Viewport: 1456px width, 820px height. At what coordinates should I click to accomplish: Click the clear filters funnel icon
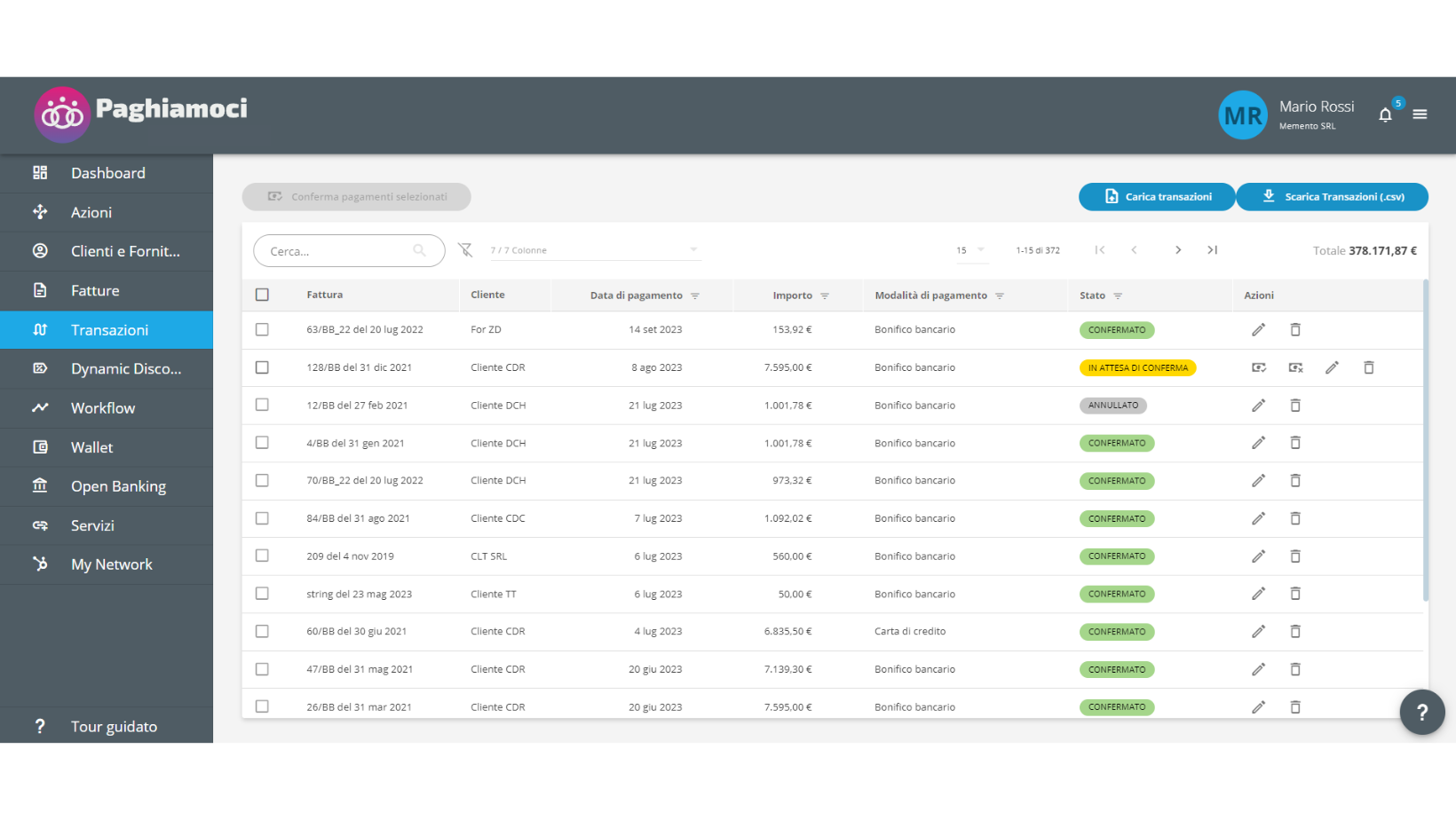click(465, 250)
